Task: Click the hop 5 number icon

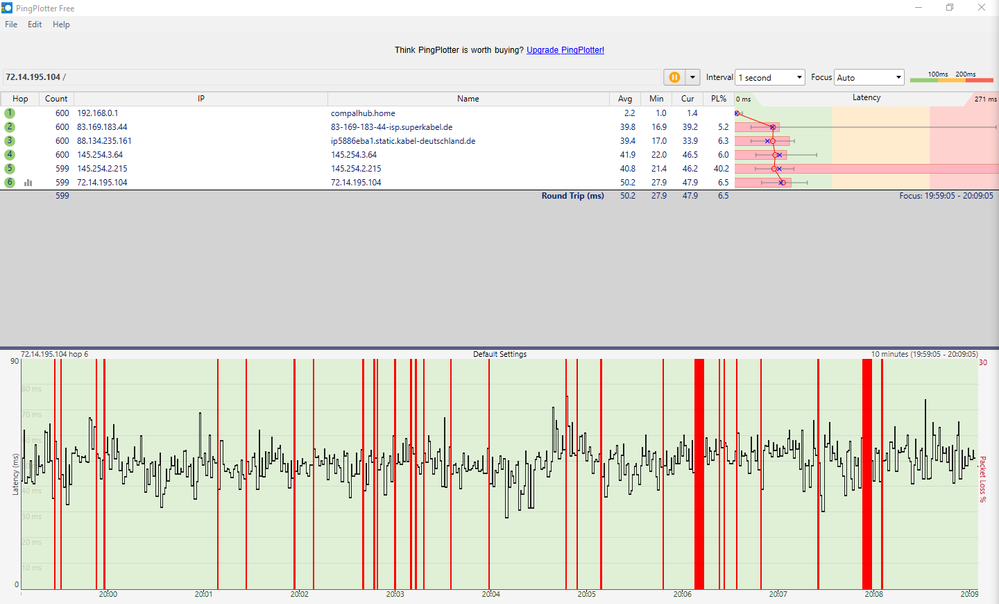Action: pos(10,169)
